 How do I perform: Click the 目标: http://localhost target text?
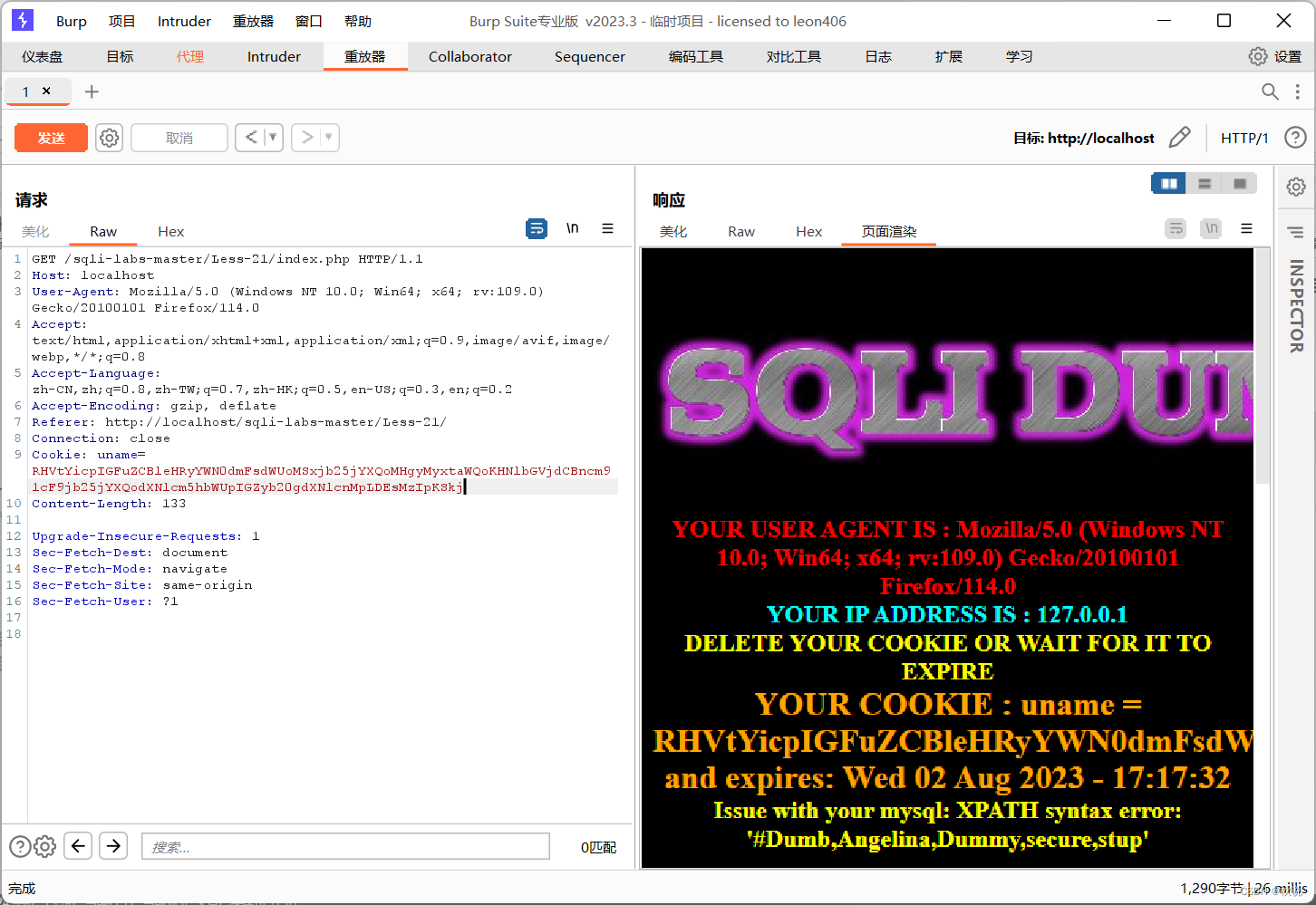[1084, 138]
